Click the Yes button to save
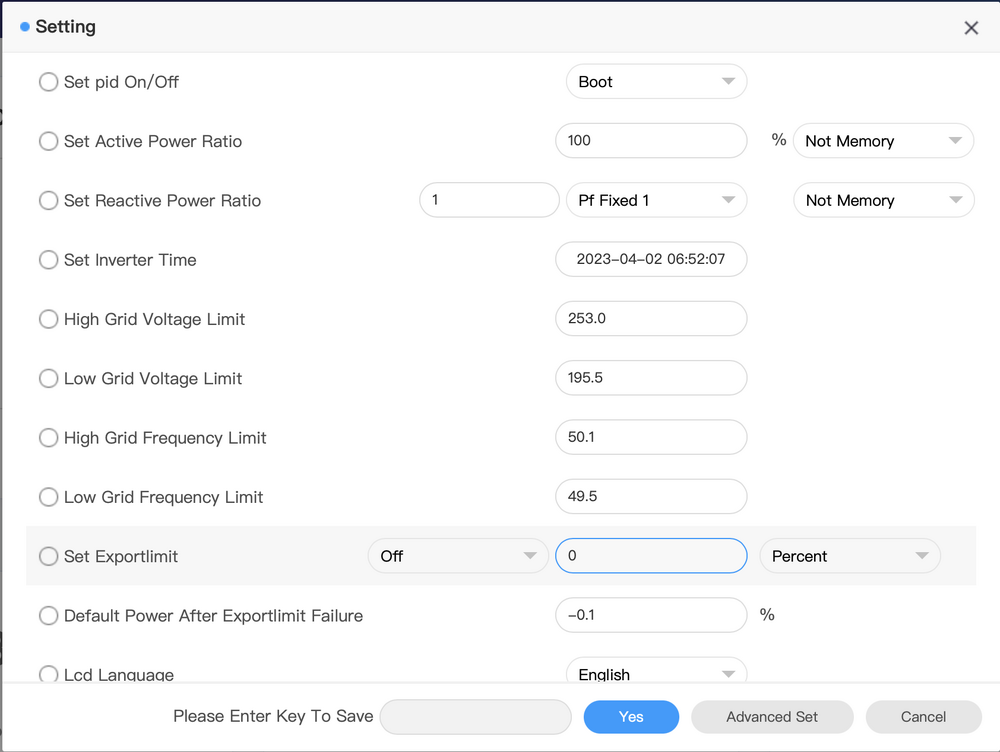Screen dimensions: 1000x752 [631, 716]
